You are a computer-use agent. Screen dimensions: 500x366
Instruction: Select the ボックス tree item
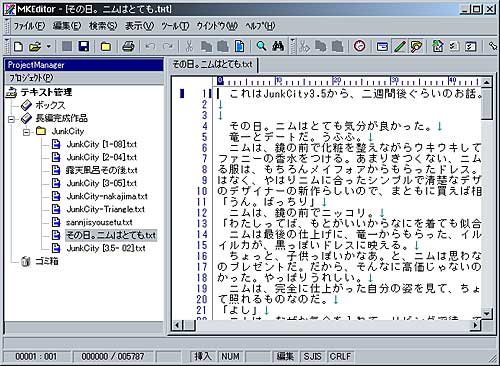tap(51, 105)
